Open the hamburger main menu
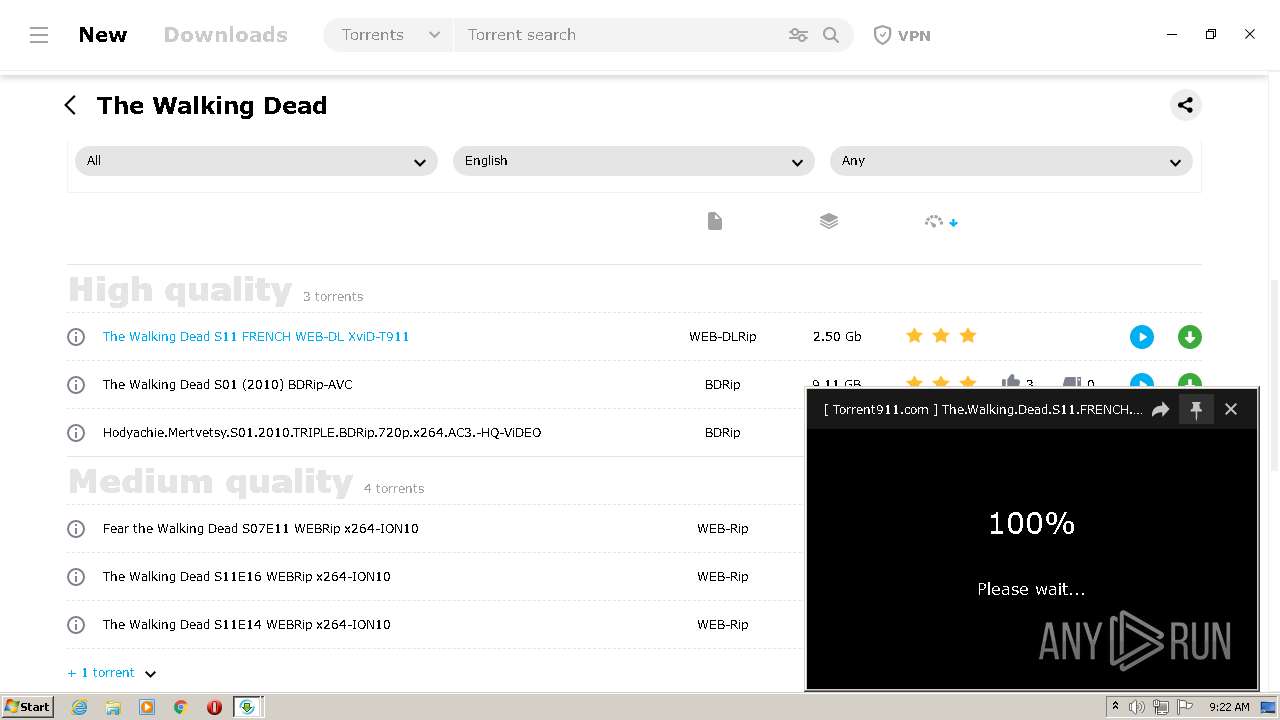Viewport: 1280px width, 720px height. pos(39,35)
